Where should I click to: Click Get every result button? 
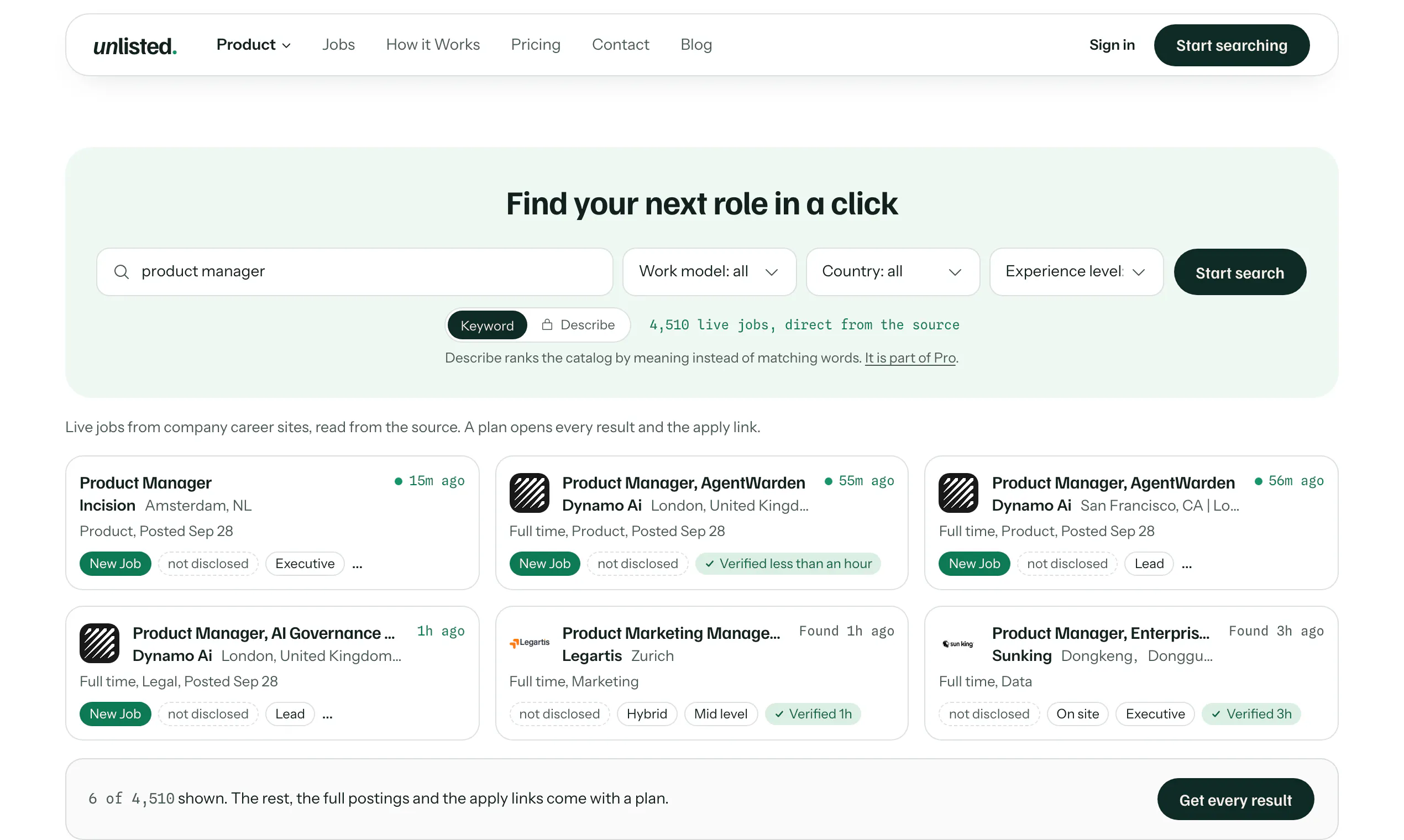pos(1235,799)
